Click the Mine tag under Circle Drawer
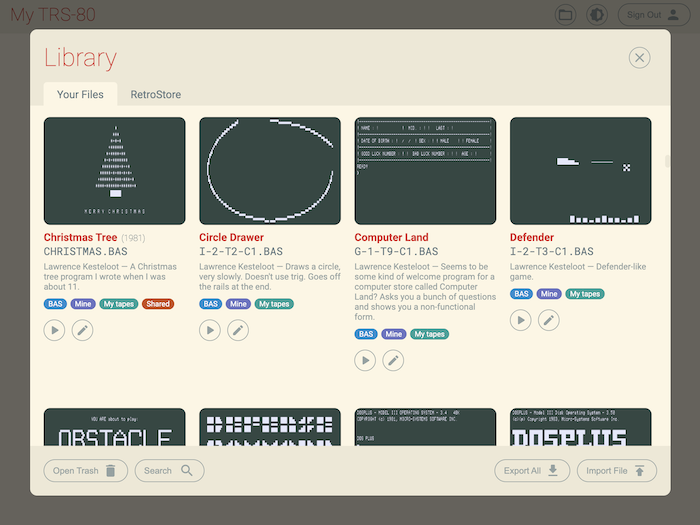700x525 pixels. click(238, 304)
